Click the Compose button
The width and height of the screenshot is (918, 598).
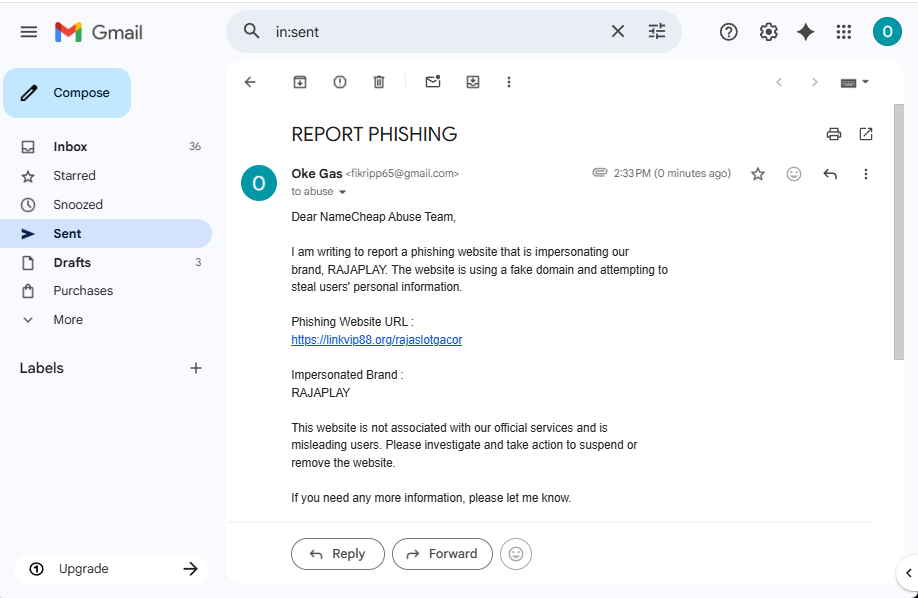click(x=67, y=93)
